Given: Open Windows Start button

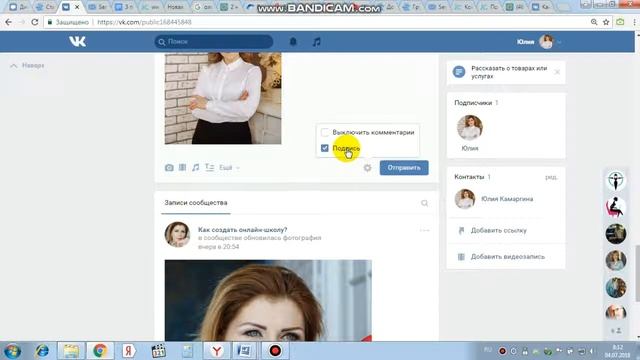Looking at the screenshot, I should pos(12,351).
